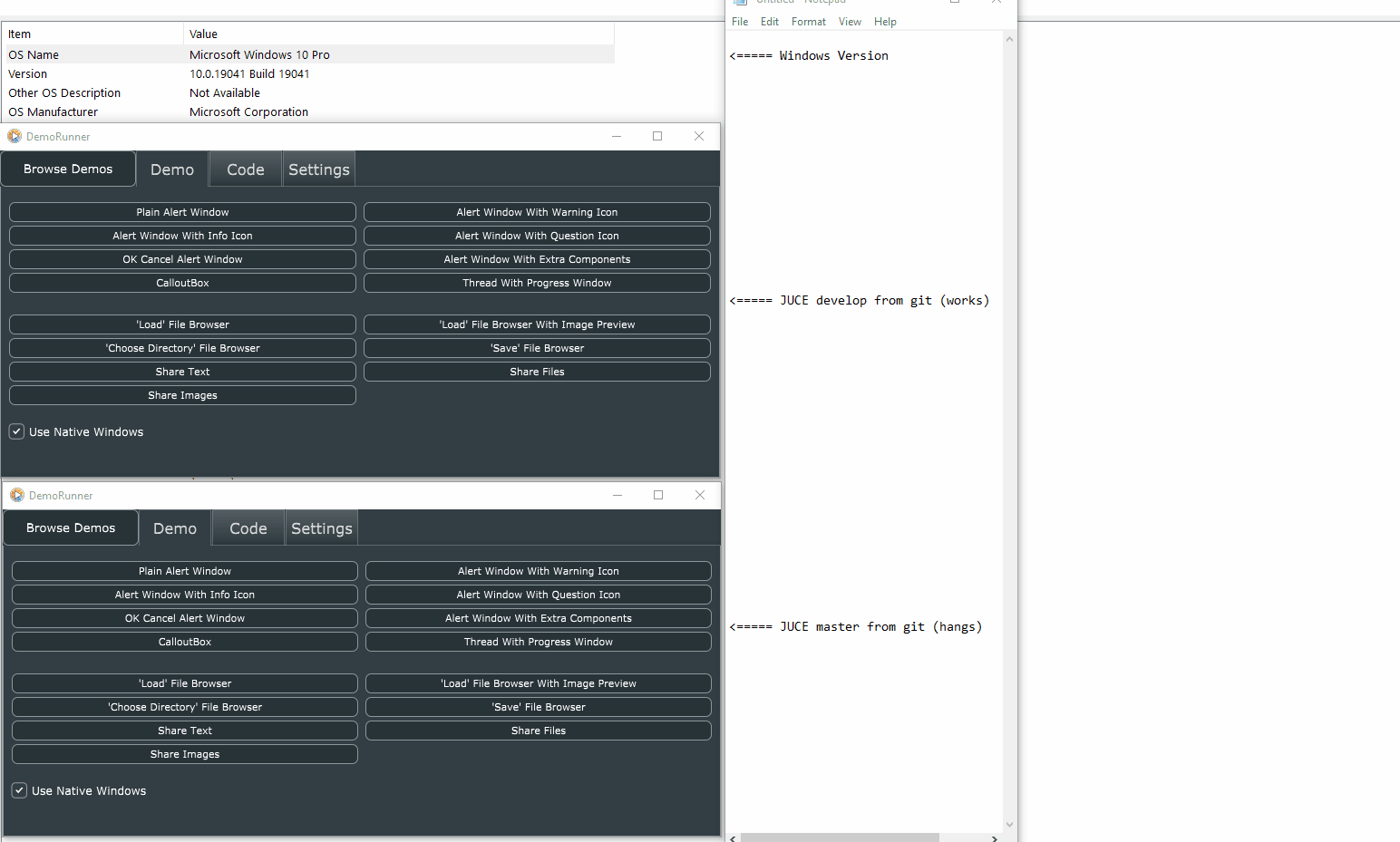Image resolution: width=1400 pixels, height=842 pixels.
Task: Minimize the lower DemoRunner window
Action: [x=617, y=495]
